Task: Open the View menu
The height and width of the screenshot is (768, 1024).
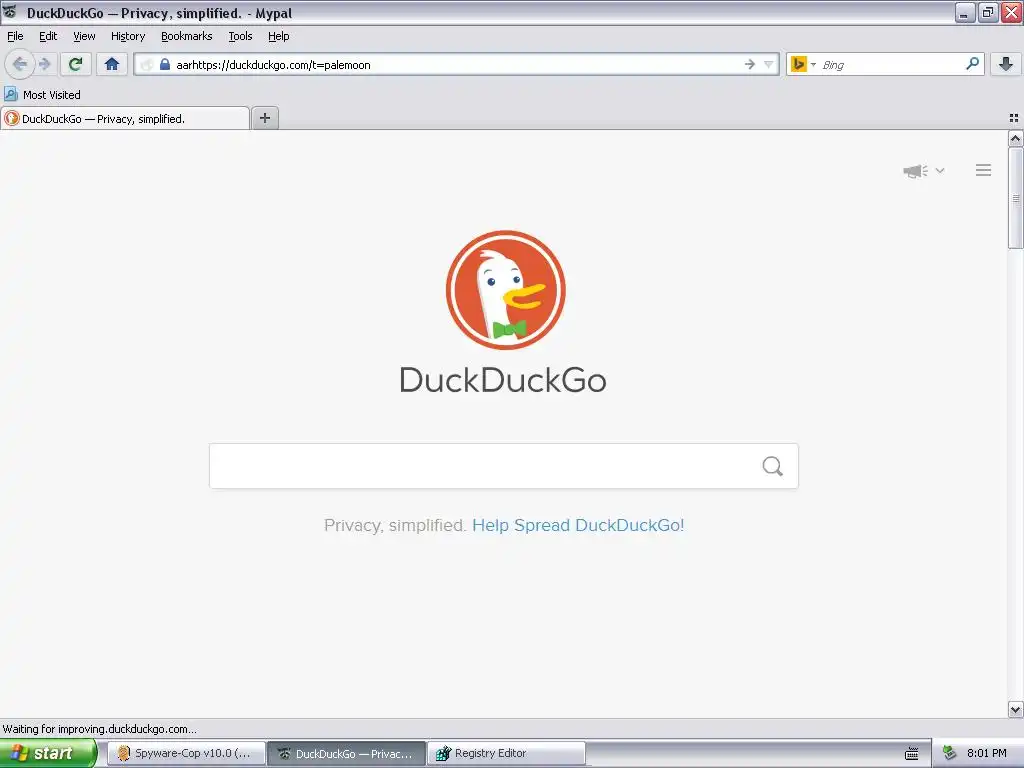Action: point(84,37)
